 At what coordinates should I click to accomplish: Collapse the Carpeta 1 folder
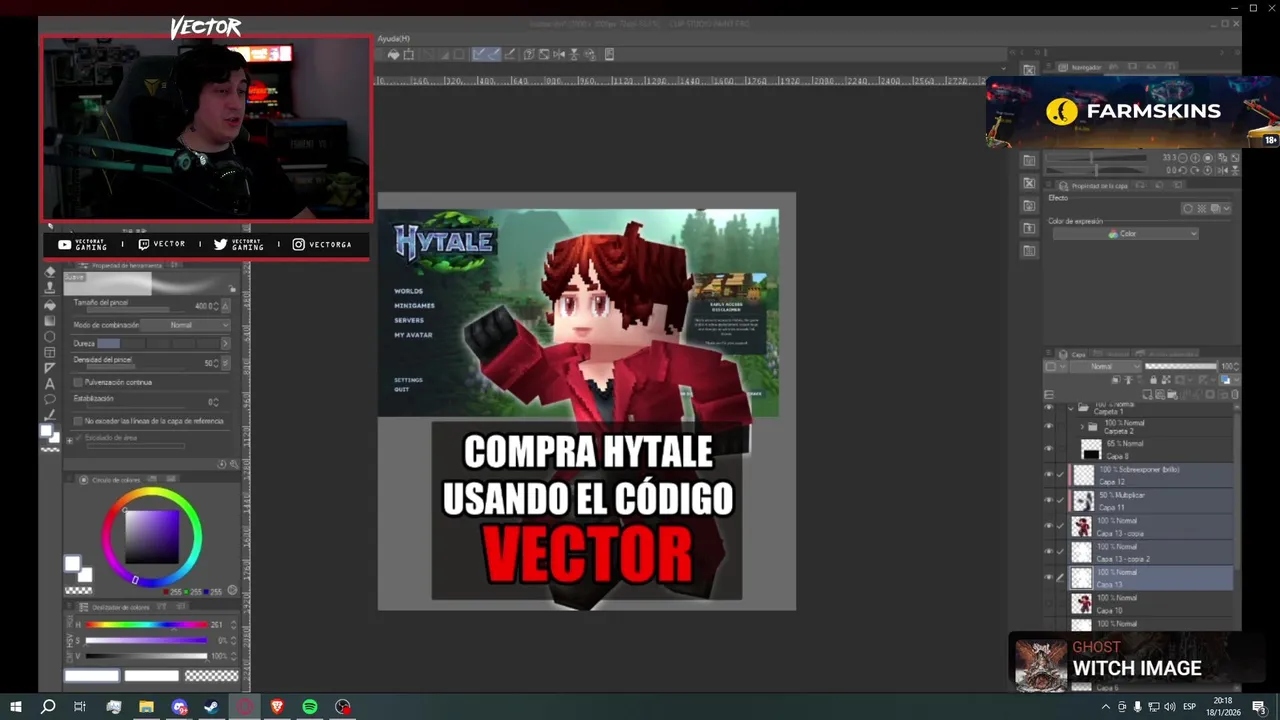(1071, 409)
